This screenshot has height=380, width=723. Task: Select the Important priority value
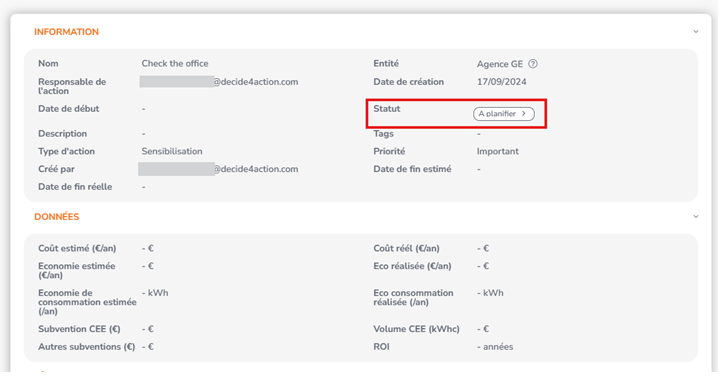[498, 151]
